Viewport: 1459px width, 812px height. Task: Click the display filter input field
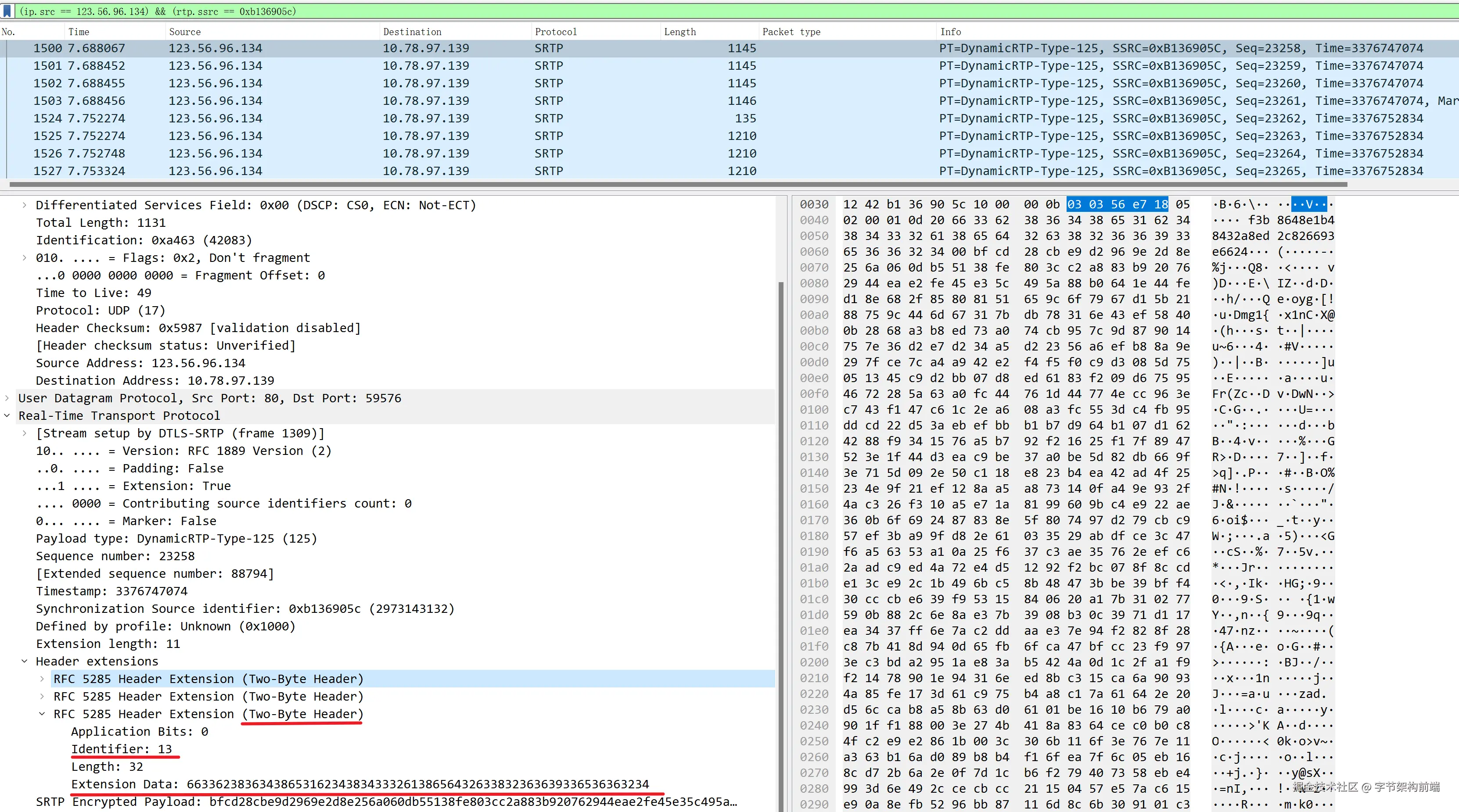point(679,11)
